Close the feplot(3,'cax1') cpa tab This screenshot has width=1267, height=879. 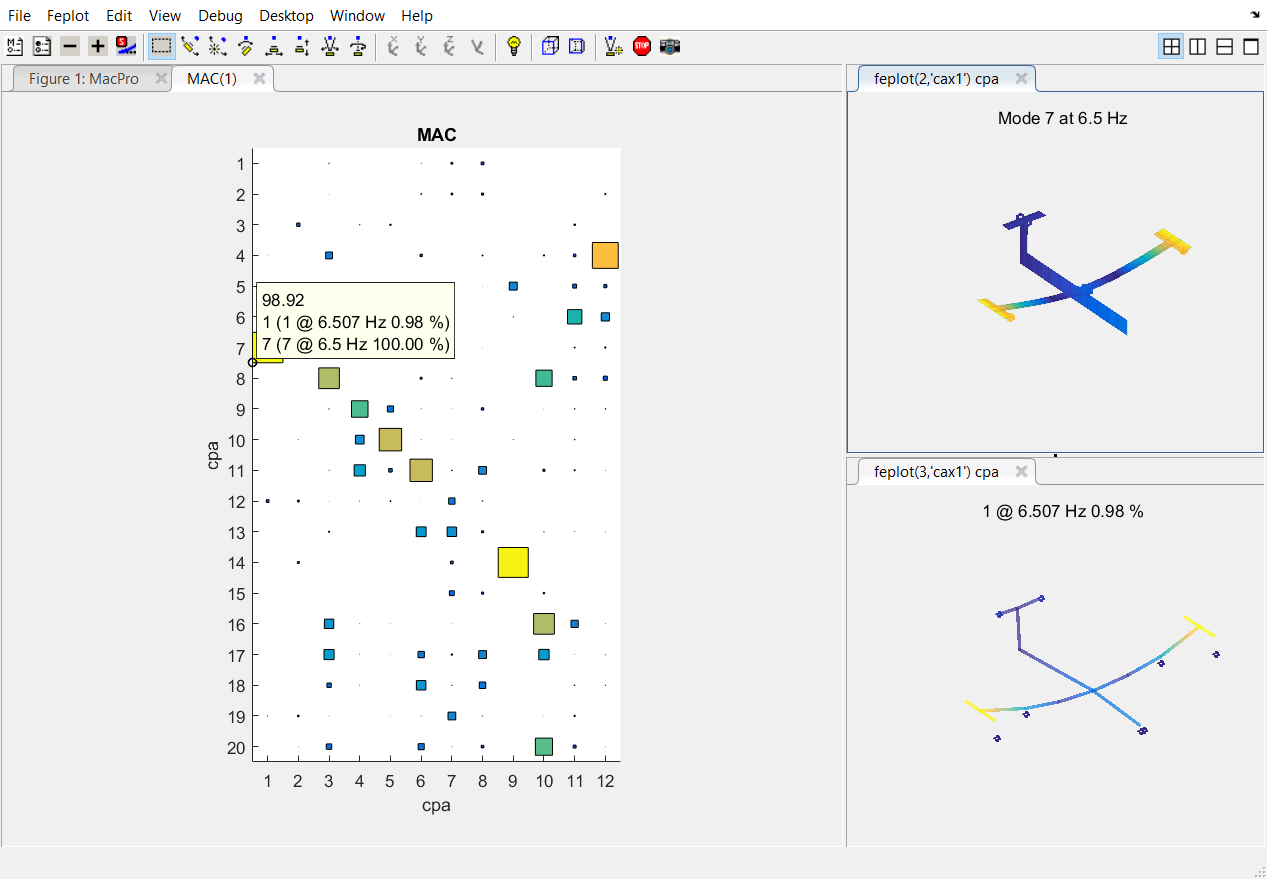(x=1021, y=472)
